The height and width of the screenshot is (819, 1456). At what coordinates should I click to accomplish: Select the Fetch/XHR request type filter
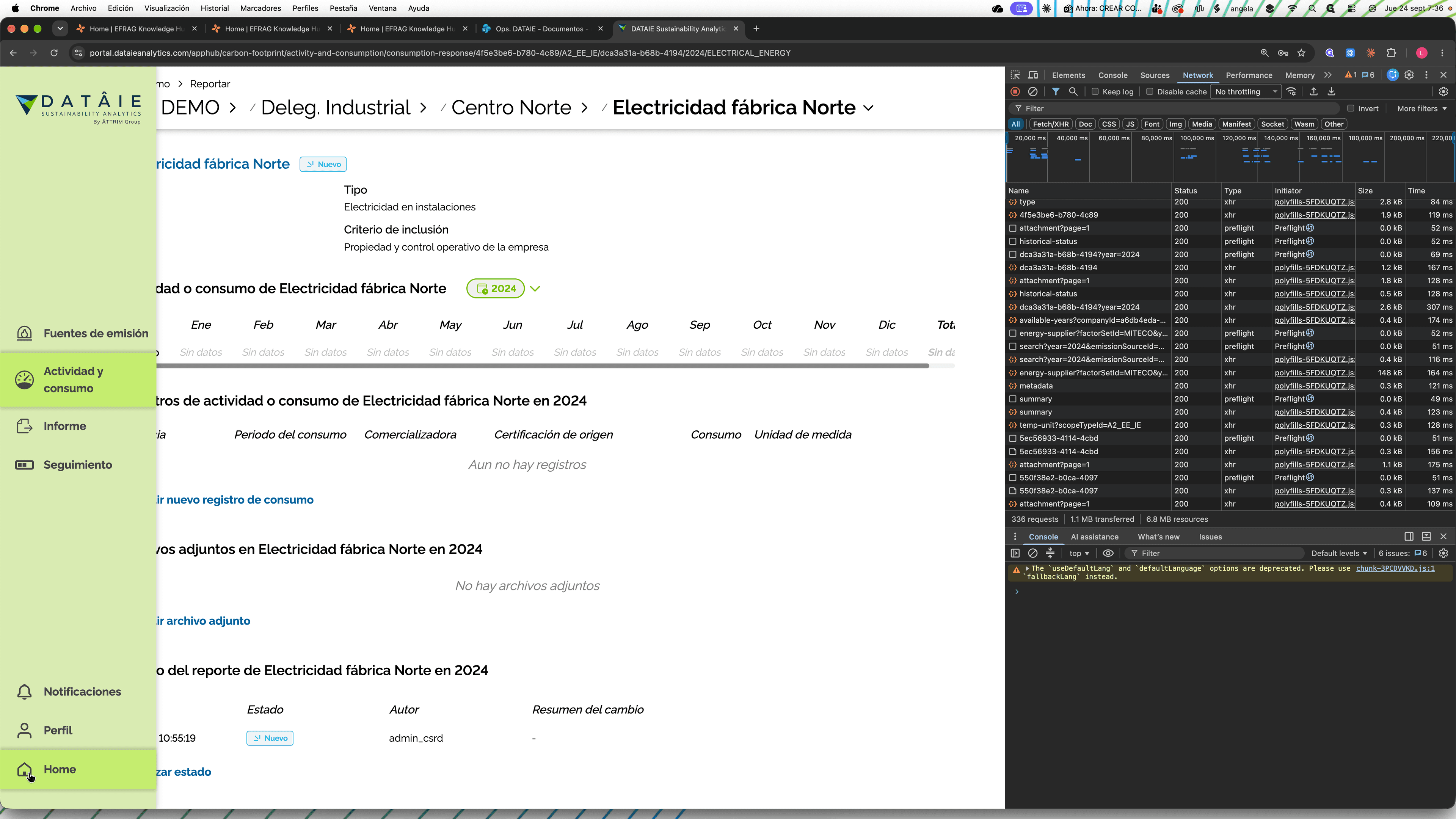coord(1051,124)
